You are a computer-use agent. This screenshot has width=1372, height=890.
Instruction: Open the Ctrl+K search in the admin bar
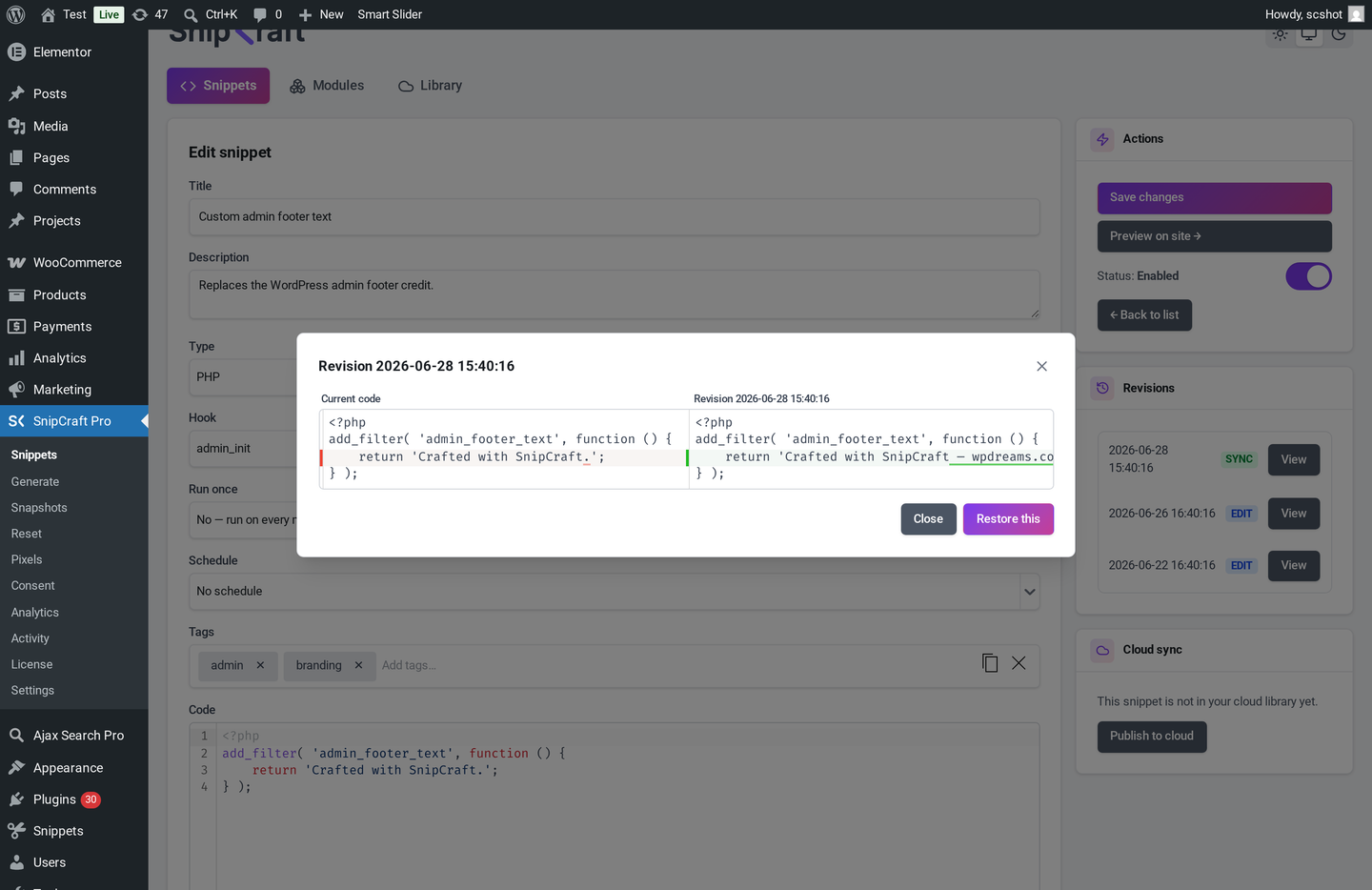pos(211,14)
